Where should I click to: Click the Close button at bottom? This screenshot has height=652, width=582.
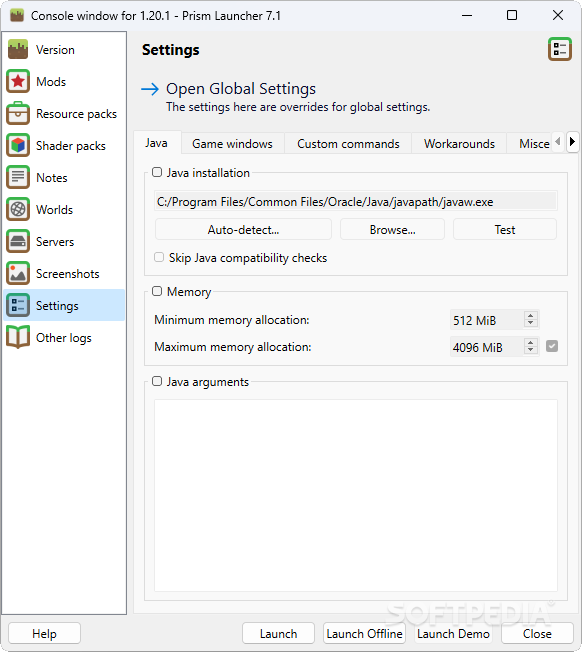[x=537, y=633]
